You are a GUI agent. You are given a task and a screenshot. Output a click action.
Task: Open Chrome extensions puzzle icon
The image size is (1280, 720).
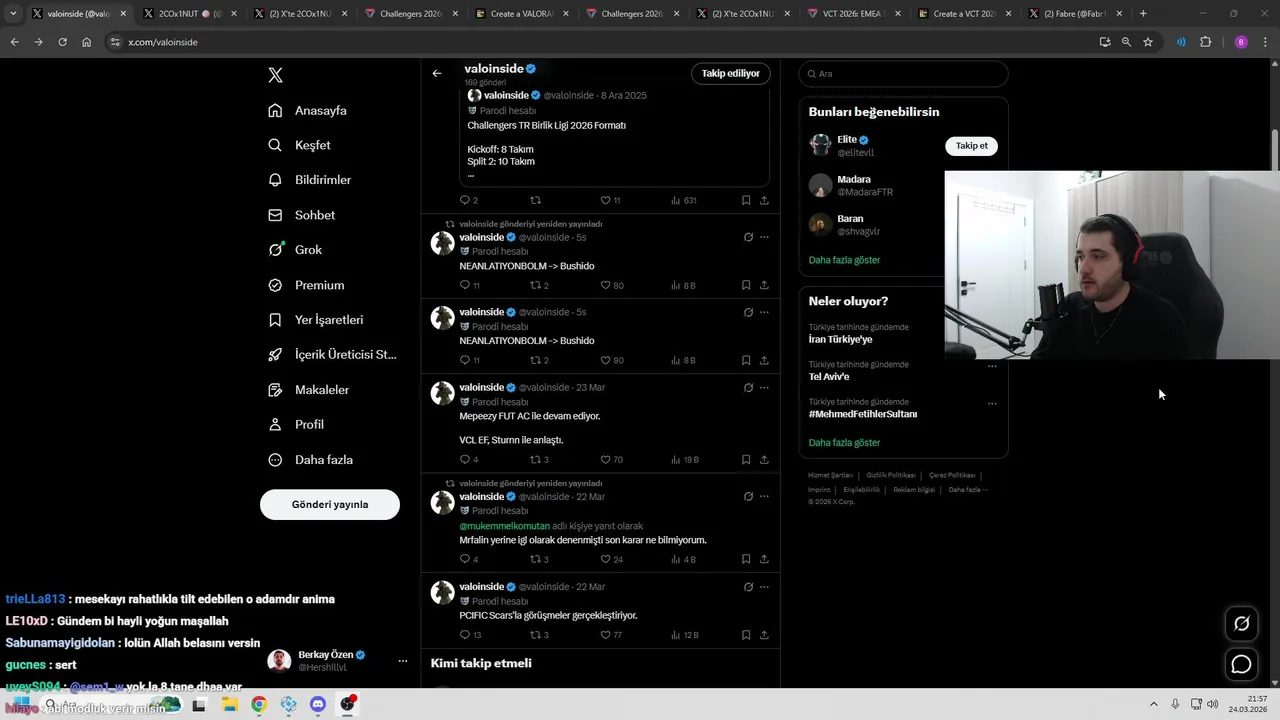coord(1205,42)
